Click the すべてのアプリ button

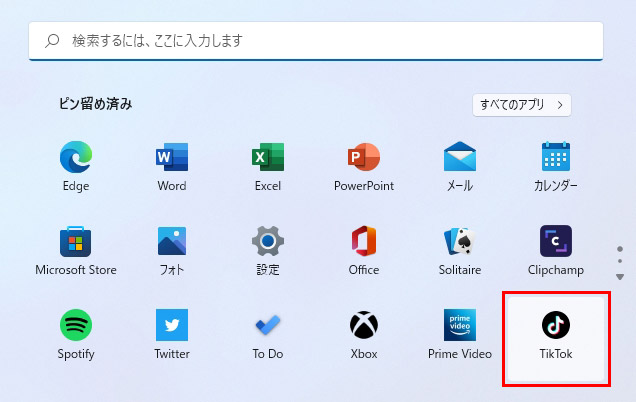pyautogui.click(x=521, y=104)
